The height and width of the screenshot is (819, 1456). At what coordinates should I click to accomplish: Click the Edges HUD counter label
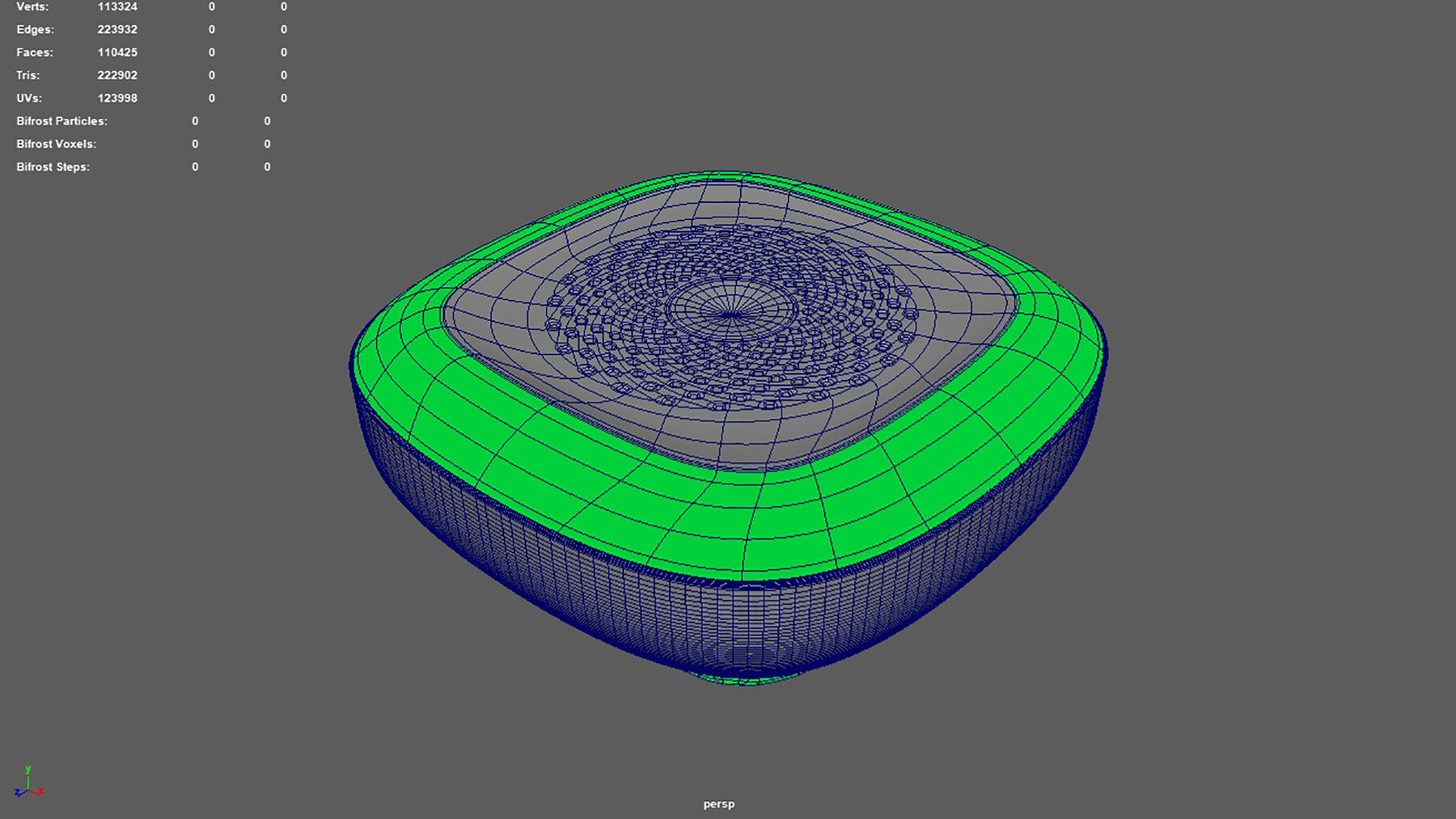coord(35,29)
